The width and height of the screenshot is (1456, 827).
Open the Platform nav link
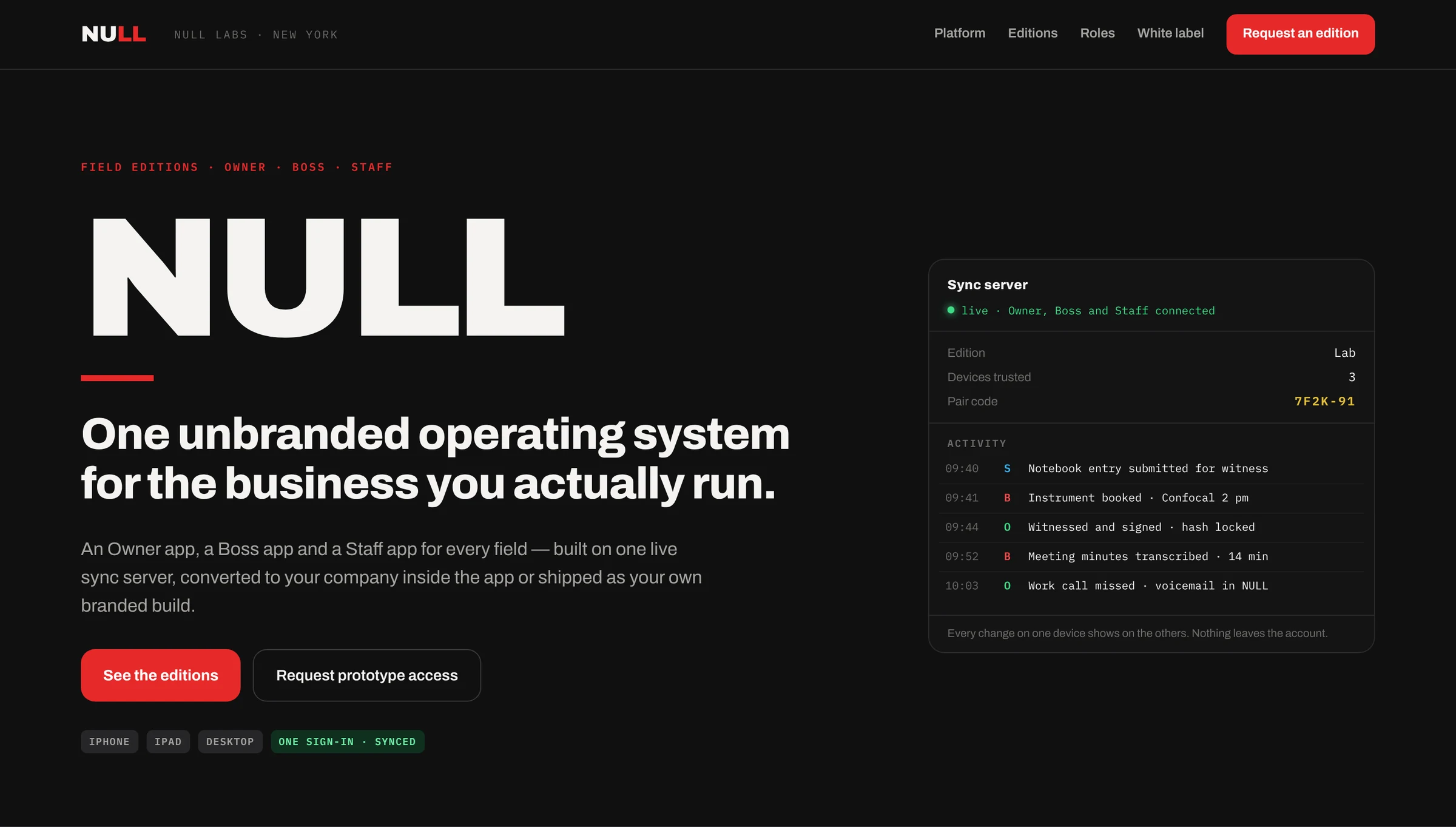click(959, 33)
